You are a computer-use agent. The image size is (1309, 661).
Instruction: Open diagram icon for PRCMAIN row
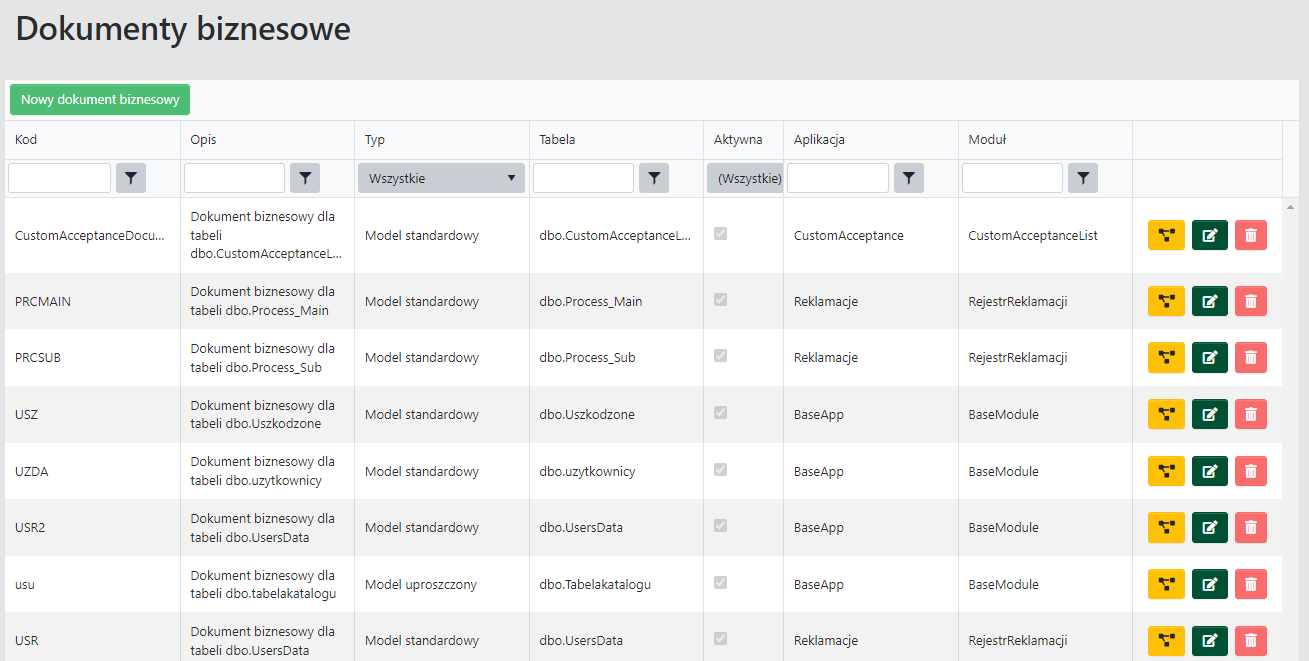tap(1166, 301)
